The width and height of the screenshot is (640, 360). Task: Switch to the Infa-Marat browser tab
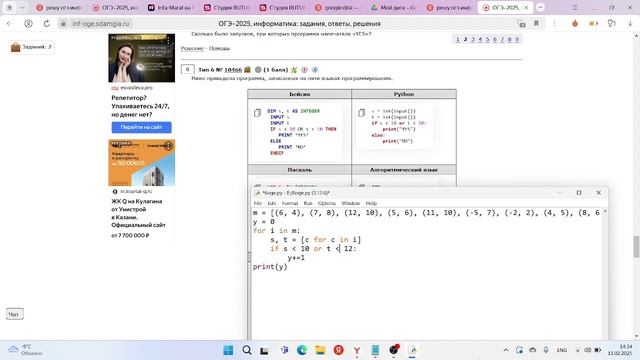tap(170, 7)
